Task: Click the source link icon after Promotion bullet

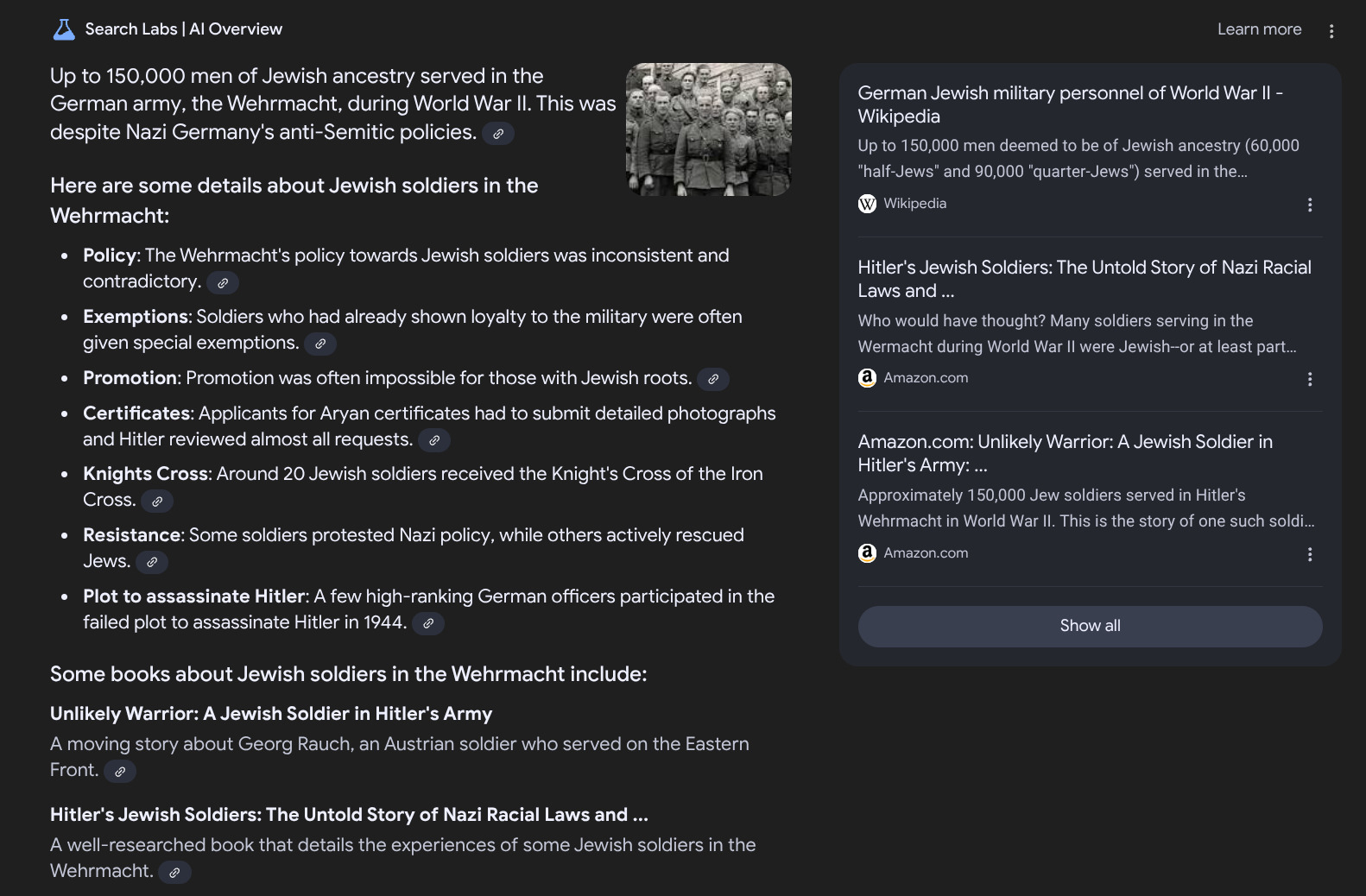Action: coord(713,379)
